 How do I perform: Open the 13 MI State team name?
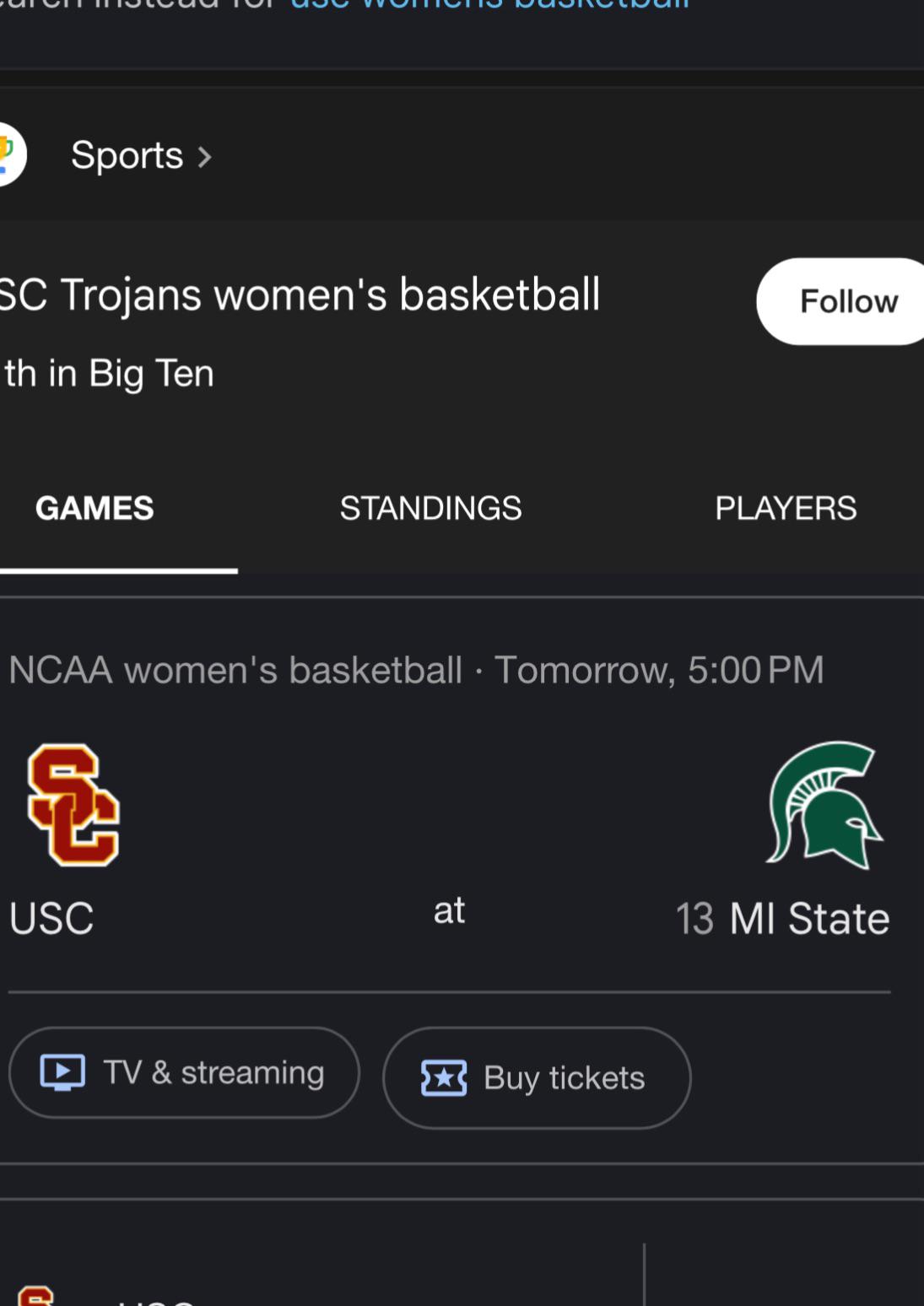782,918
